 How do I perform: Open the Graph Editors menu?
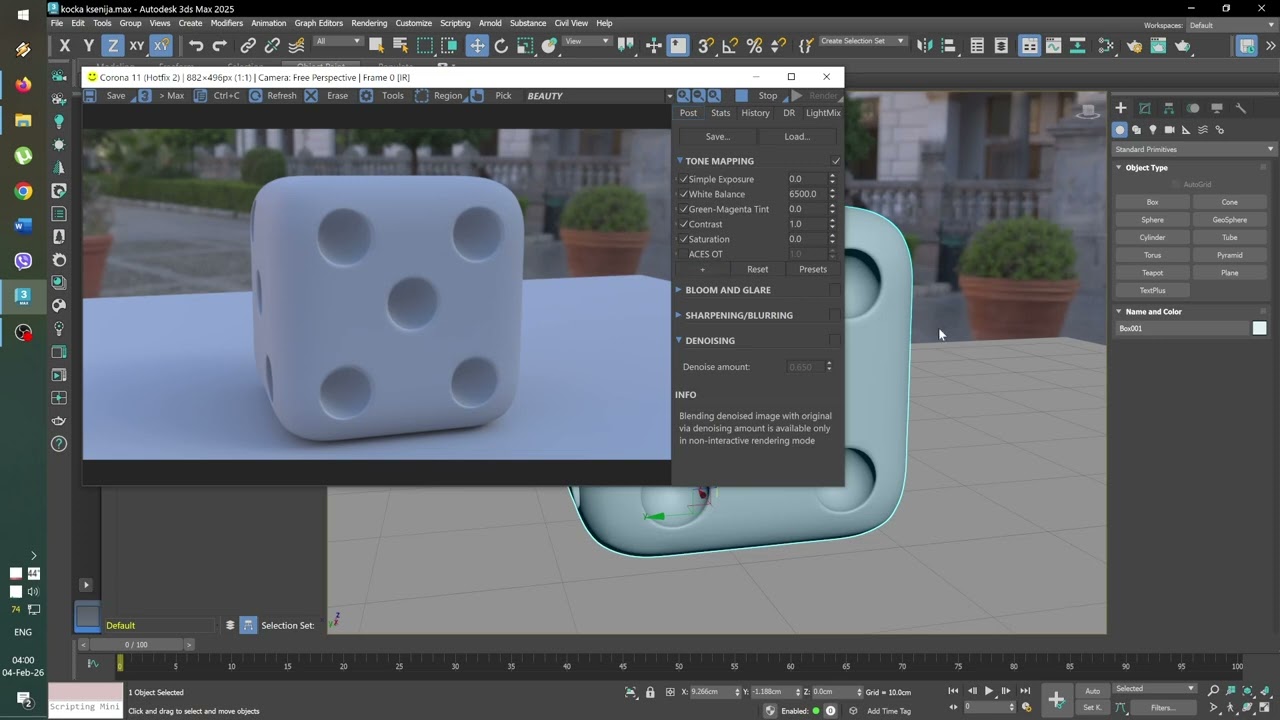click(x=318, y=23)
